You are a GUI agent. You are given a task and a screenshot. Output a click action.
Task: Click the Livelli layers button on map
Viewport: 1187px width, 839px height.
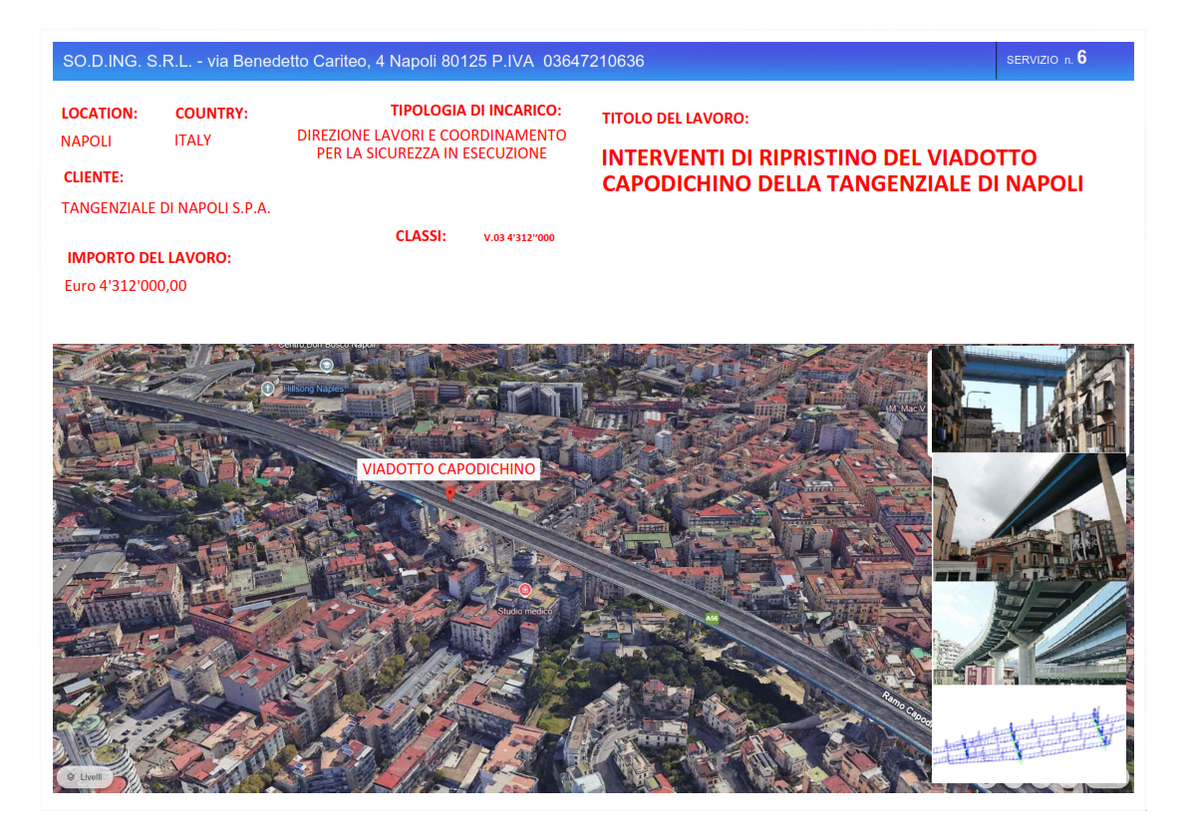coord(85,777)
